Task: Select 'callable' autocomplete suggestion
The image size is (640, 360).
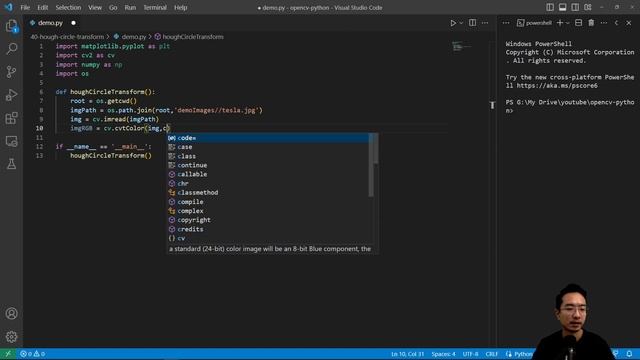Action: (x=269, y=174)
